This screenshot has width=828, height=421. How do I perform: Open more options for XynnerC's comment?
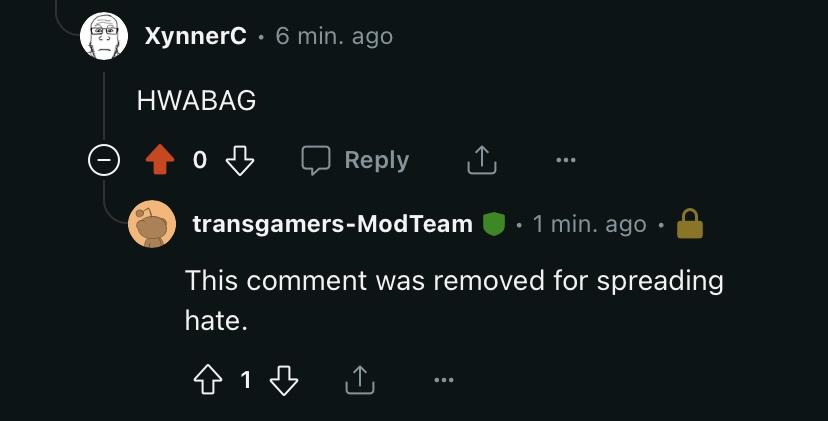pyautogui.click(x=566, y=160)
